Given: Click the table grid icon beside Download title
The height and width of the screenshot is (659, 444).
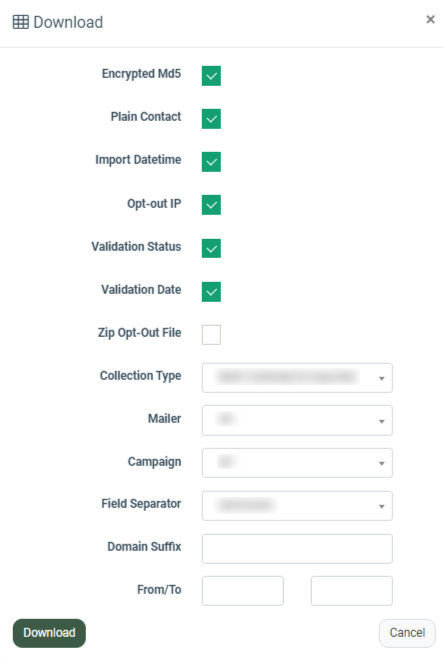Looking at the screenshot, I should 21,22.
